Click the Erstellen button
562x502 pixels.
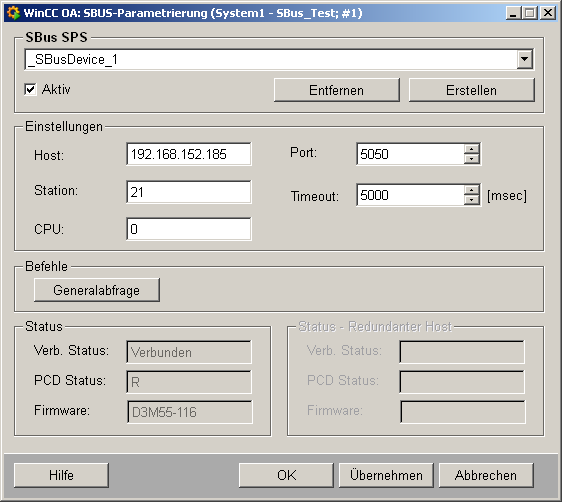click(x=472, y=90)
